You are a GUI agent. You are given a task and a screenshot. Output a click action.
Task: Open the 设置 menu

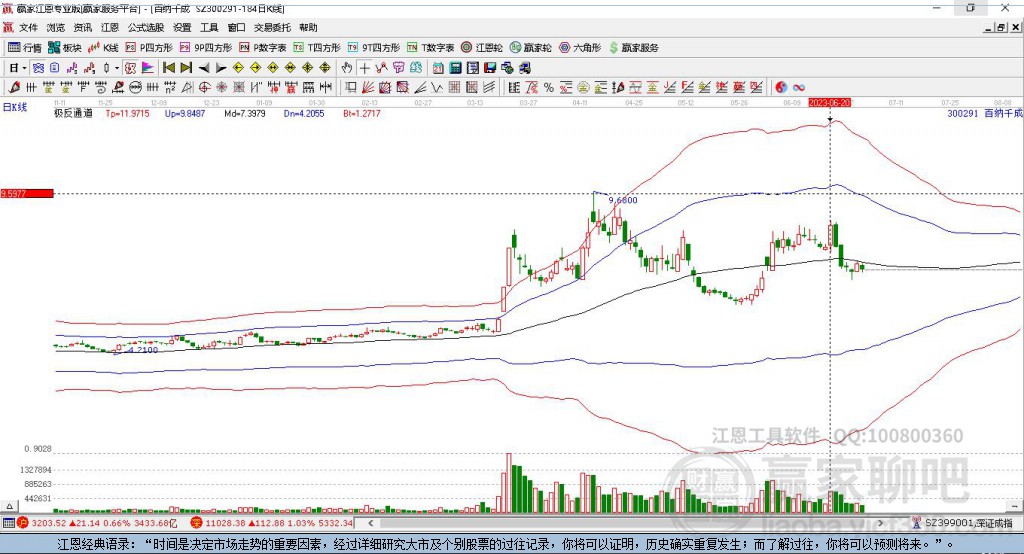[x=182, y=27]
